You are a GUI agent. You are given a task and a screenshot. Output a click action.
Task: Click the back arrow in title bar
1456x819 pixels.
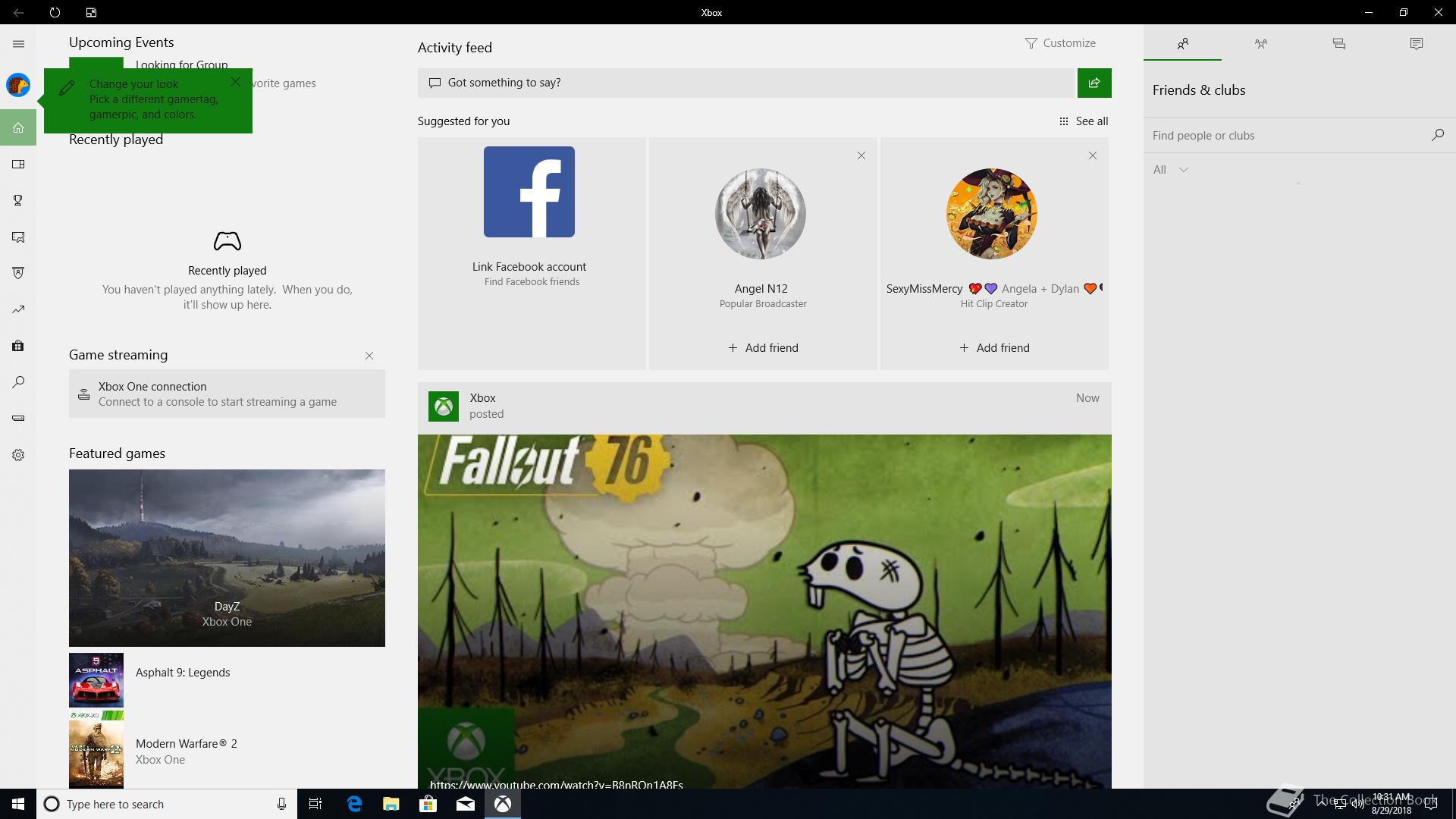pyautogui.click(x=18, y=12)
